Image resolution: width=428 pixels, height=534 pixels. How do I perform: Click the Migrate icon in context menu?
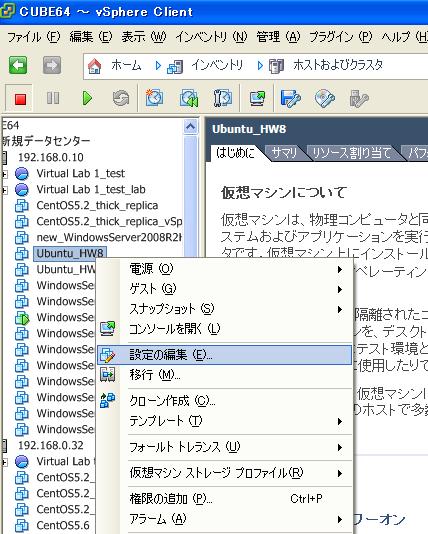point(108,375)
